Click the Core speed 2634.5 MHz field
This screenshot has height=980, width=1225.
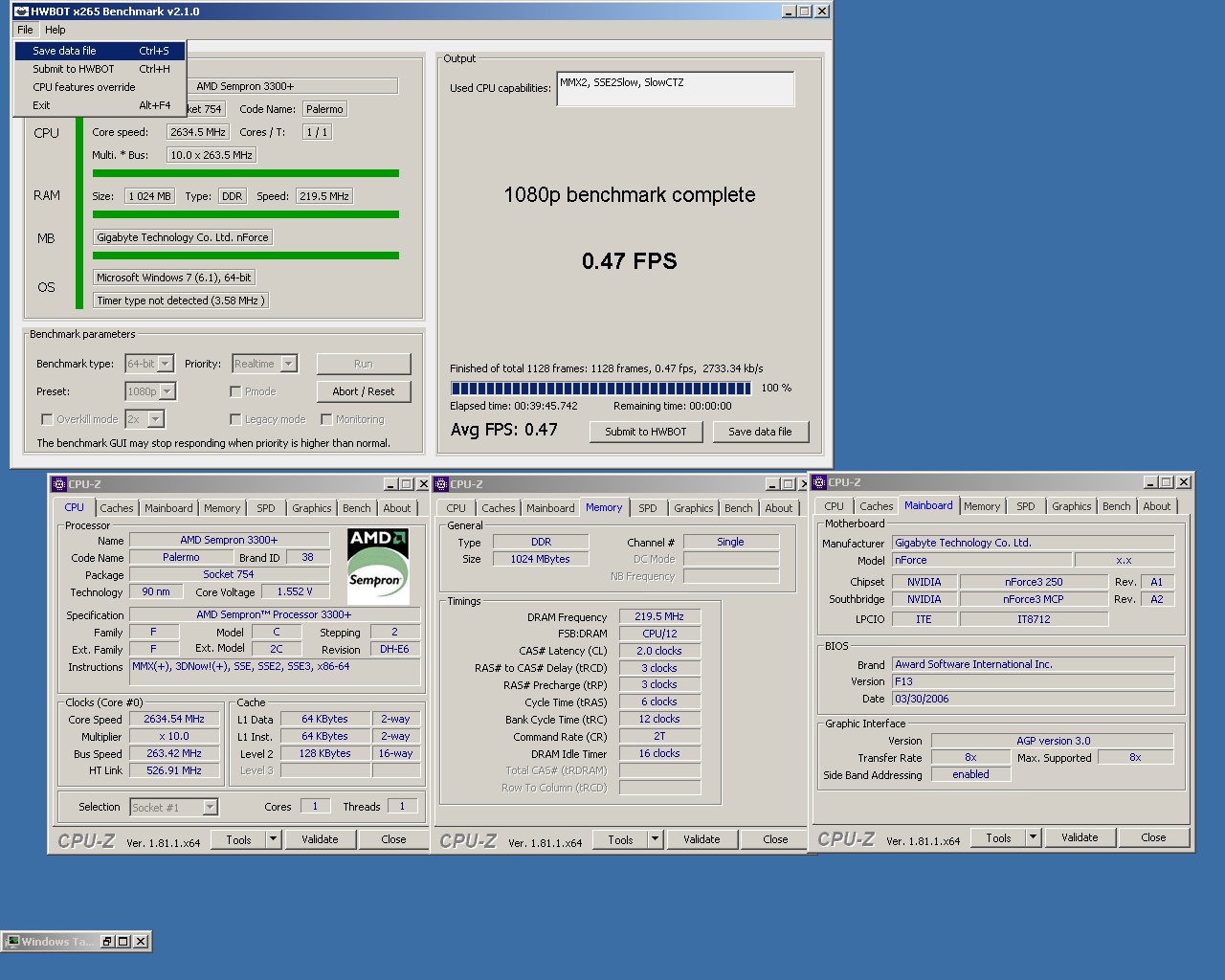click(198, 132)
